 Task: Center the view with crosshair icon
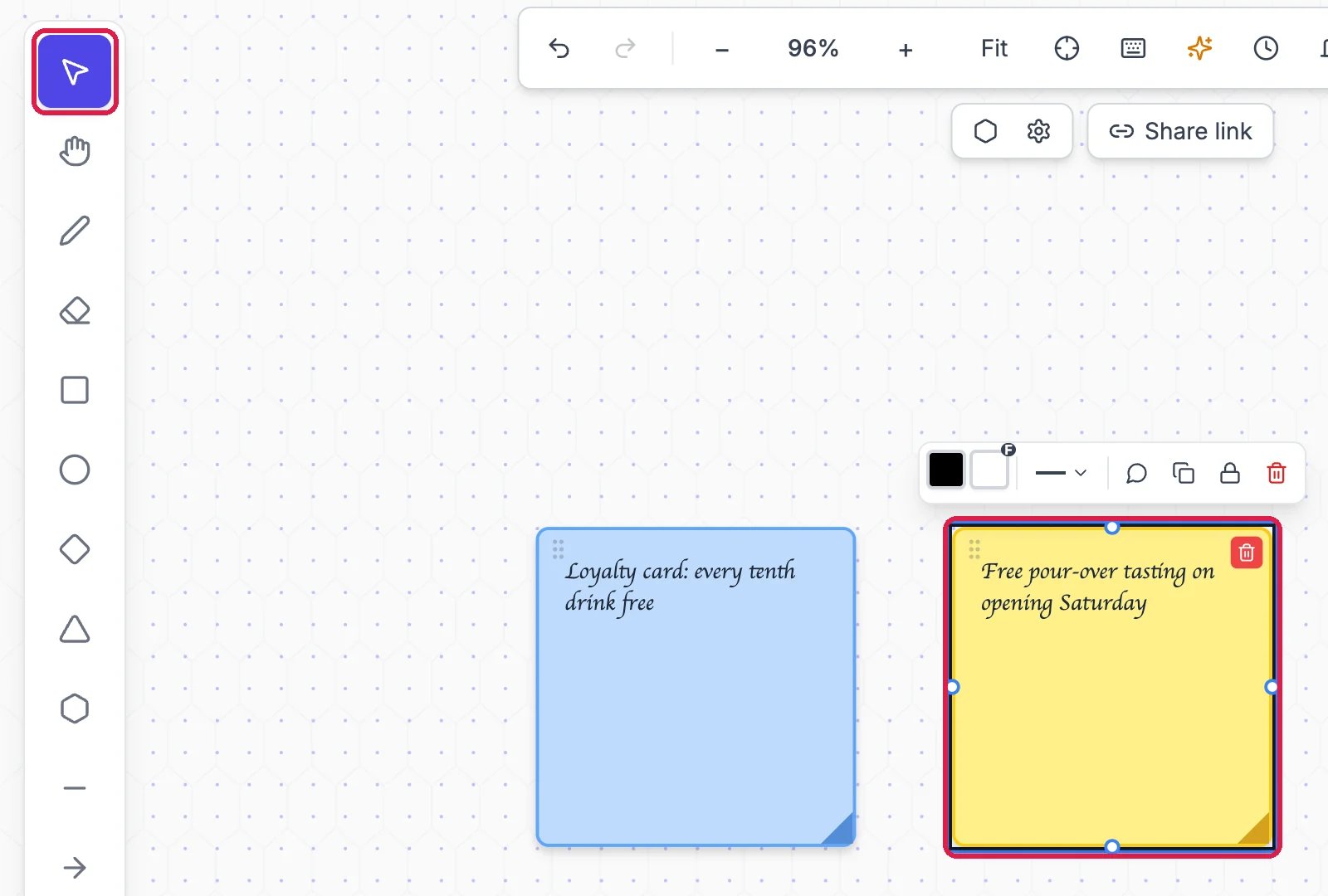[1067, 48]
